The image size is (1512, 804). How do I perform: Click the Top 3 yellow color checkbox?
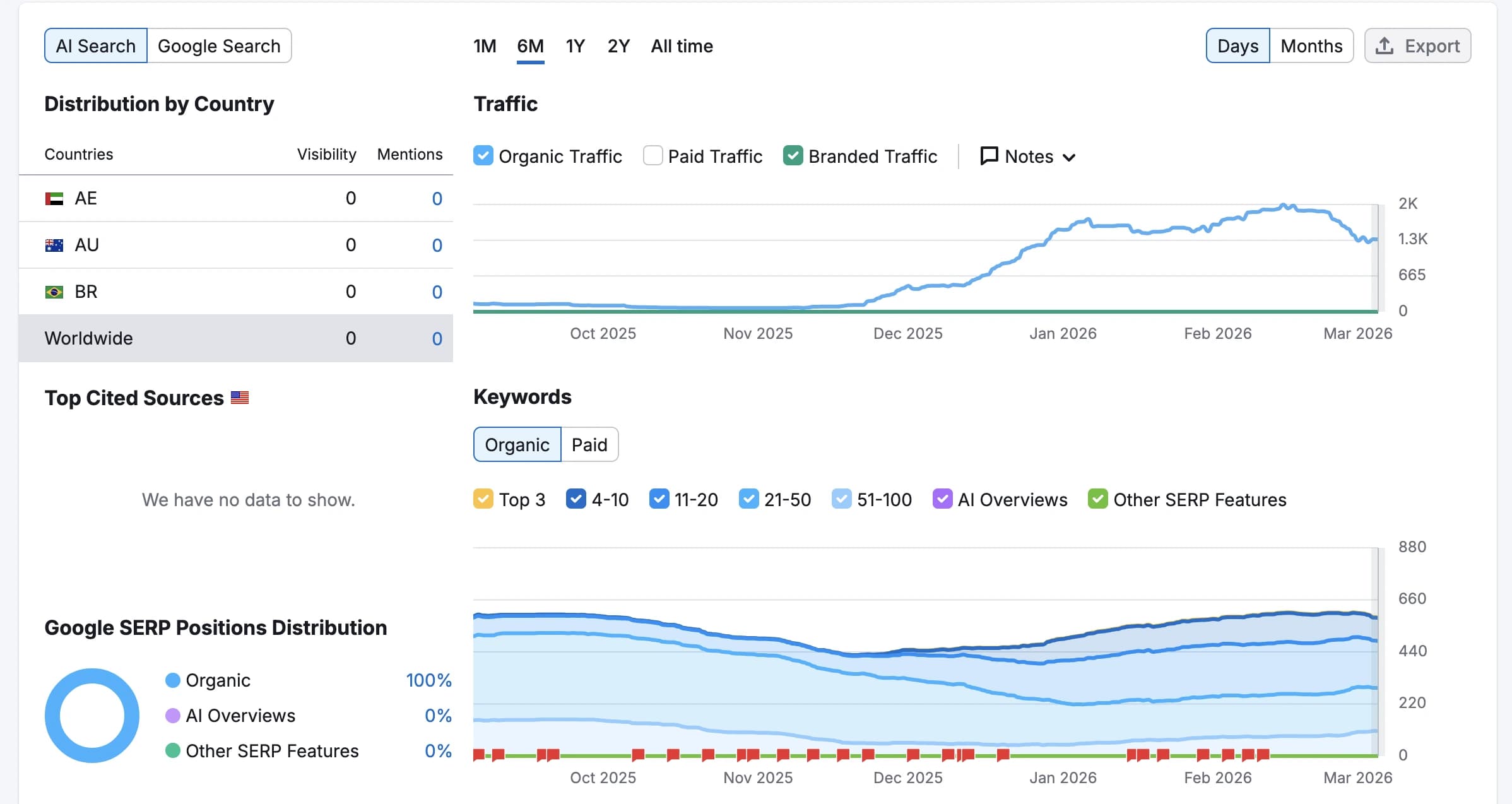coord(483,499)
